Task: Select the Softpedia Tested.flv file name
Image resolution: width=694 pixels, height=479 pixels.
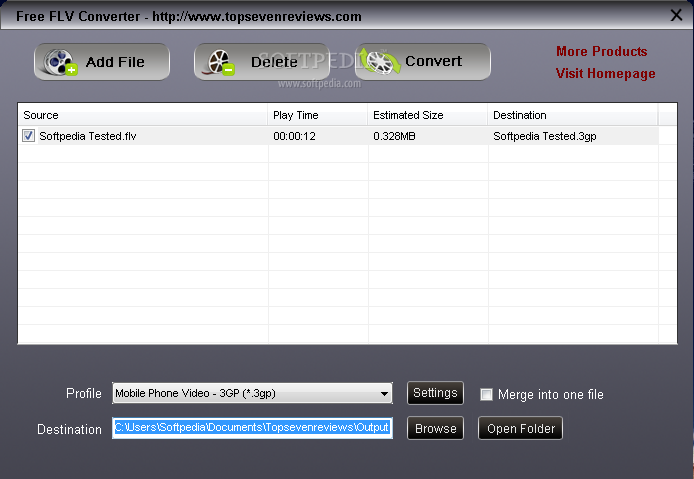Action: coord(88,136)
